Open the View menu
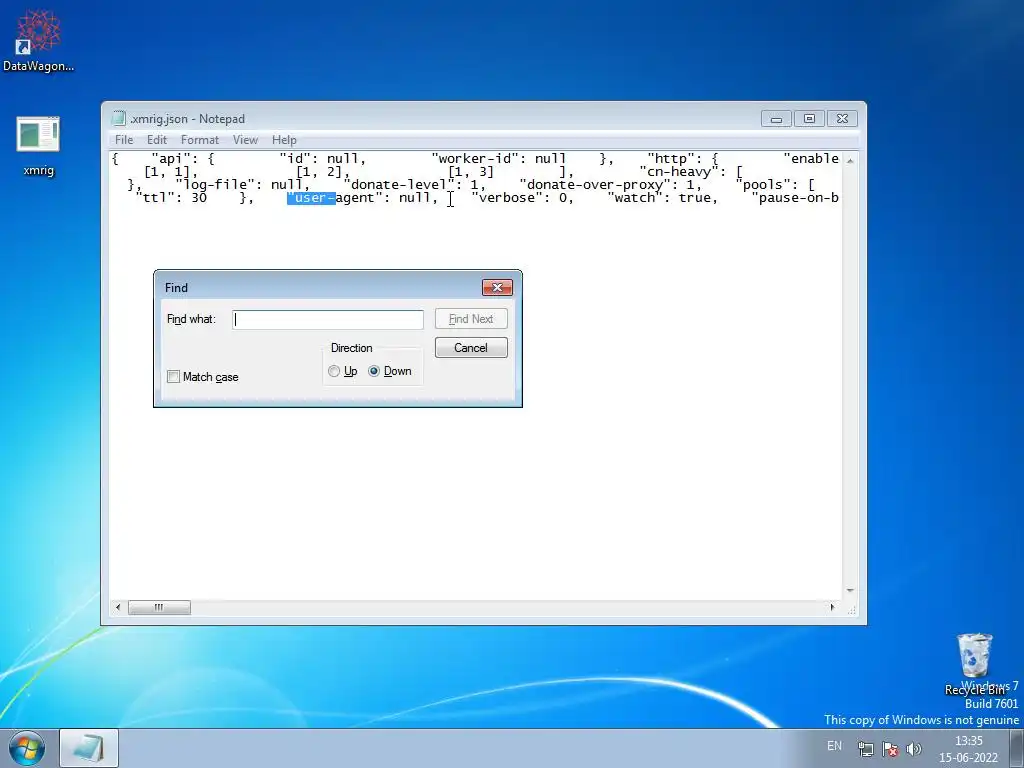This screenshot has width=1024, height=768. click(246, 140)
